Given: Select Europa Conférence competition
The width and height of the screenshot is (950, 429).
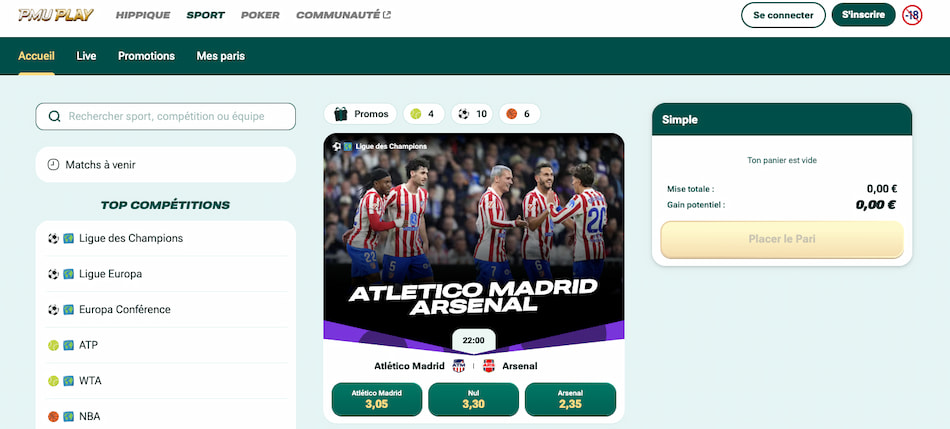Looking at the screenshot, I should coord(165,310).
